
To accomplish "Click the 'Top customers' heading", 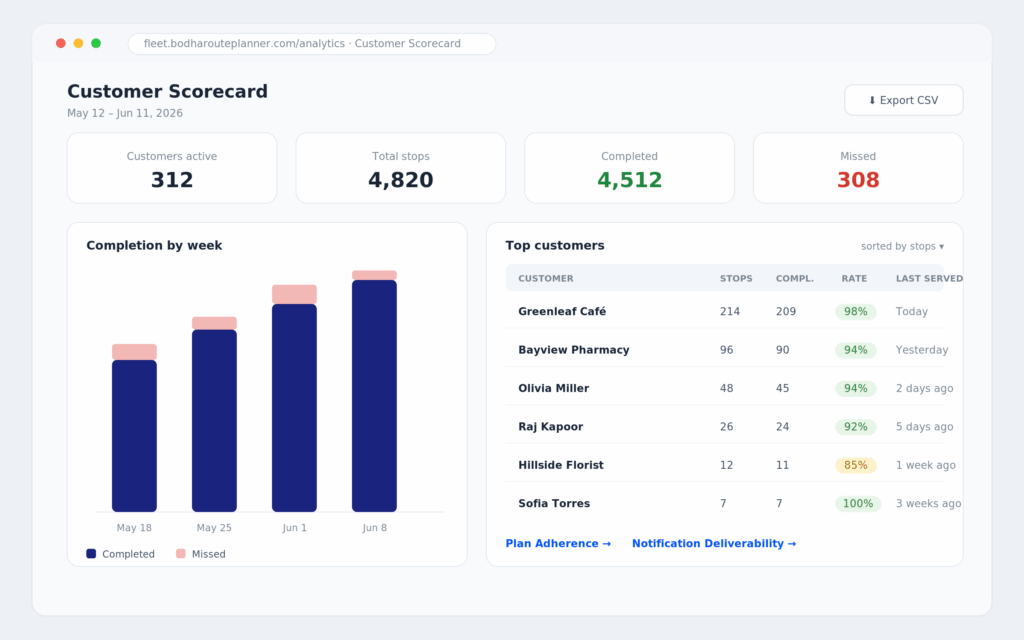I will 555,246.
